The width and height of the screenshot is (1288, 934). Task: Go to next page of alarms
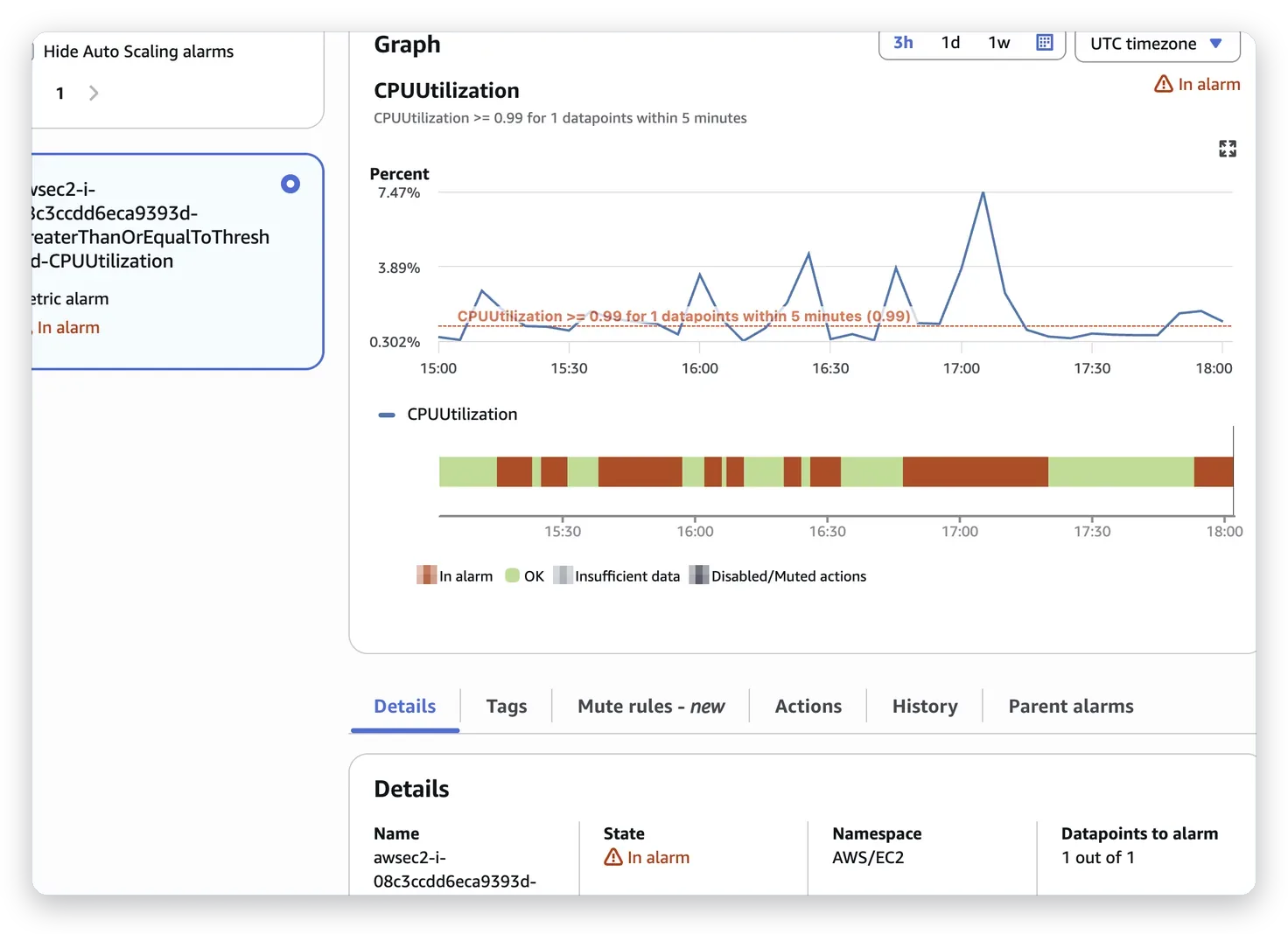[94, 93]
